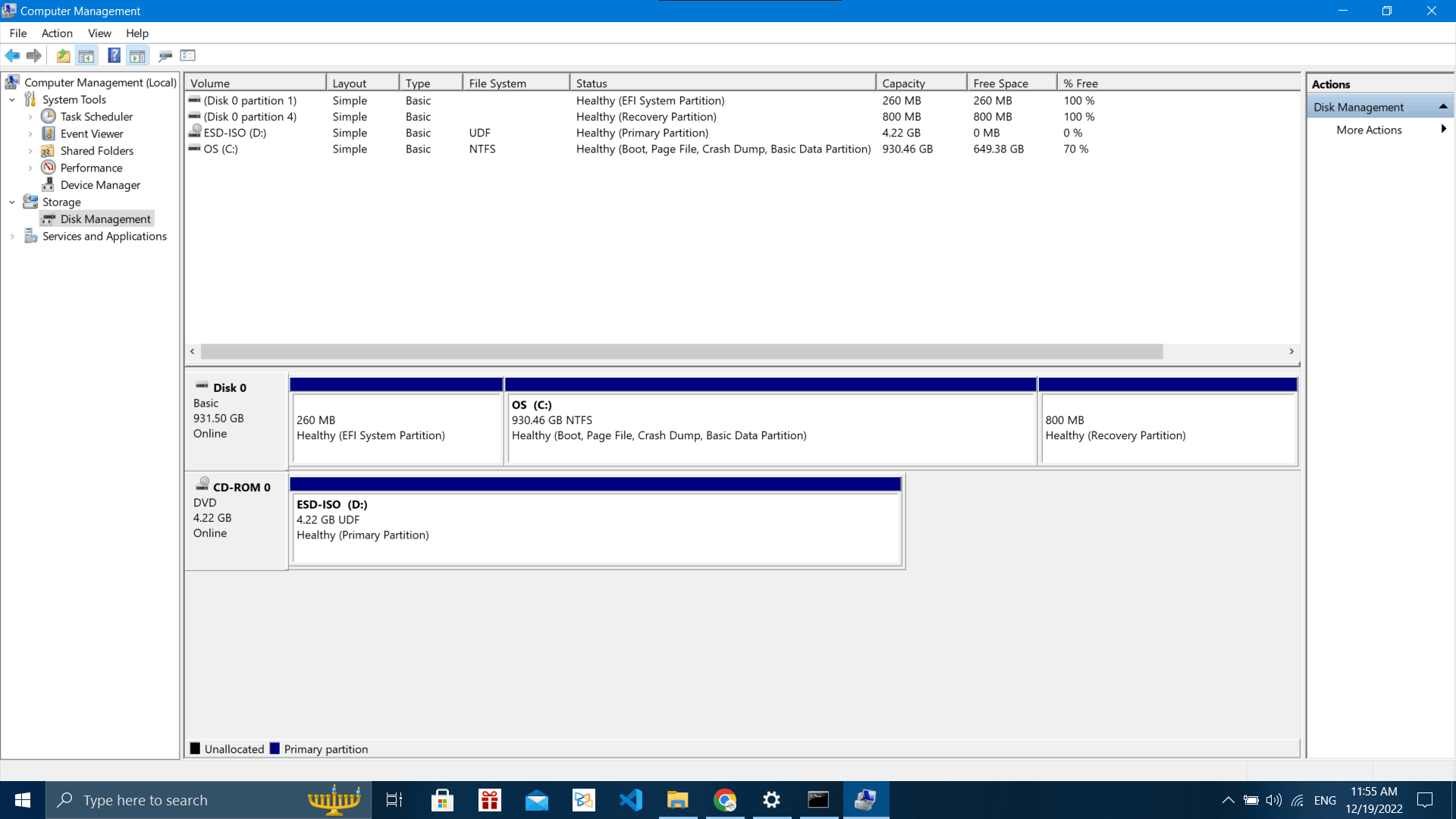Open the Computer Management app in the taskbar

click(x=866, y=799)
